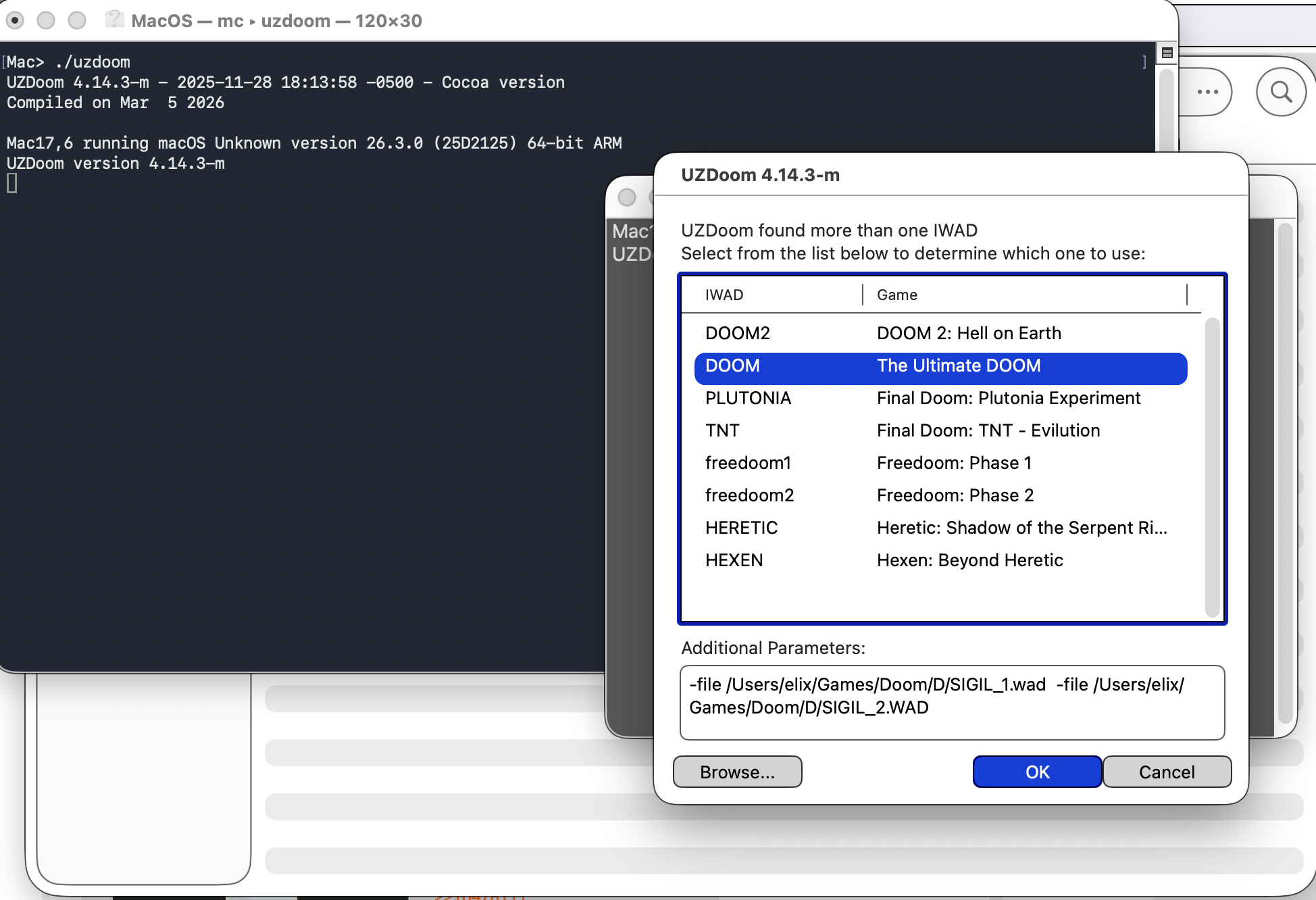
Task: Click the terminal title folder icon
Action: [115, 20]
